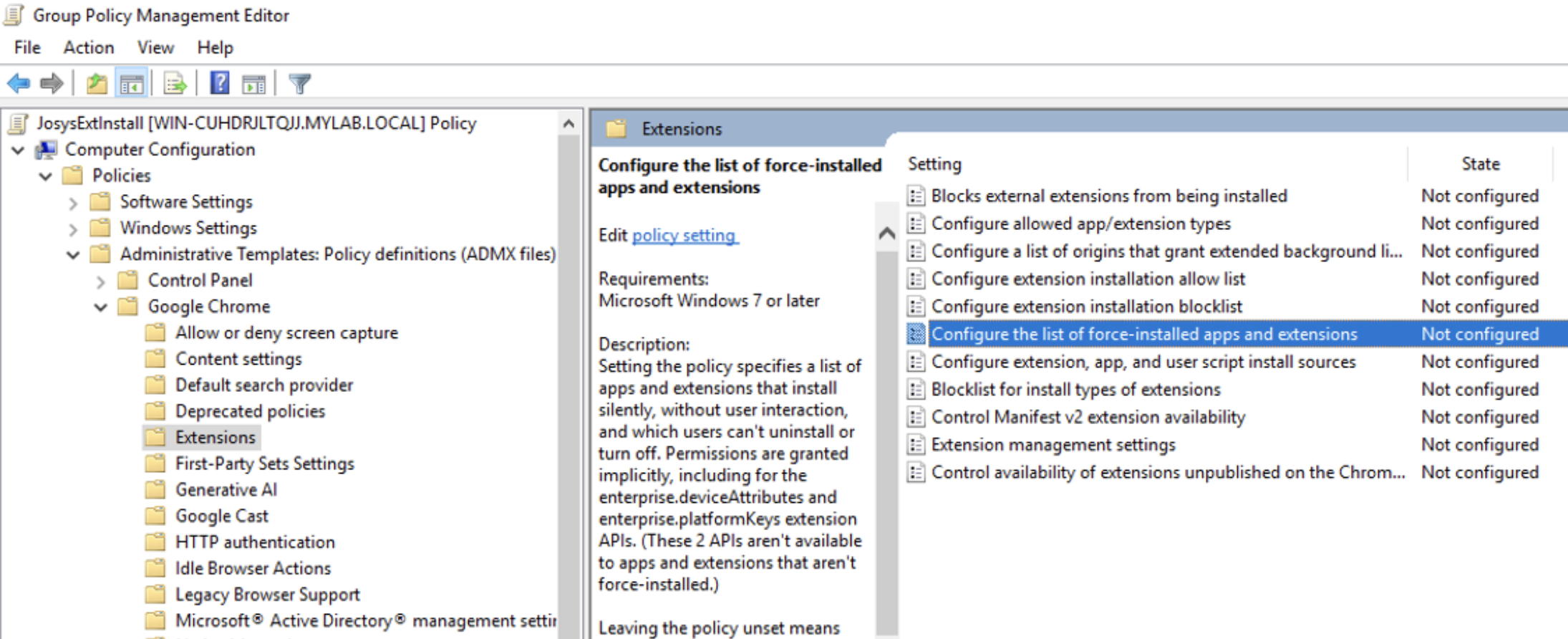
Task: Open the Help question mark icon
Action: [219, 84]
